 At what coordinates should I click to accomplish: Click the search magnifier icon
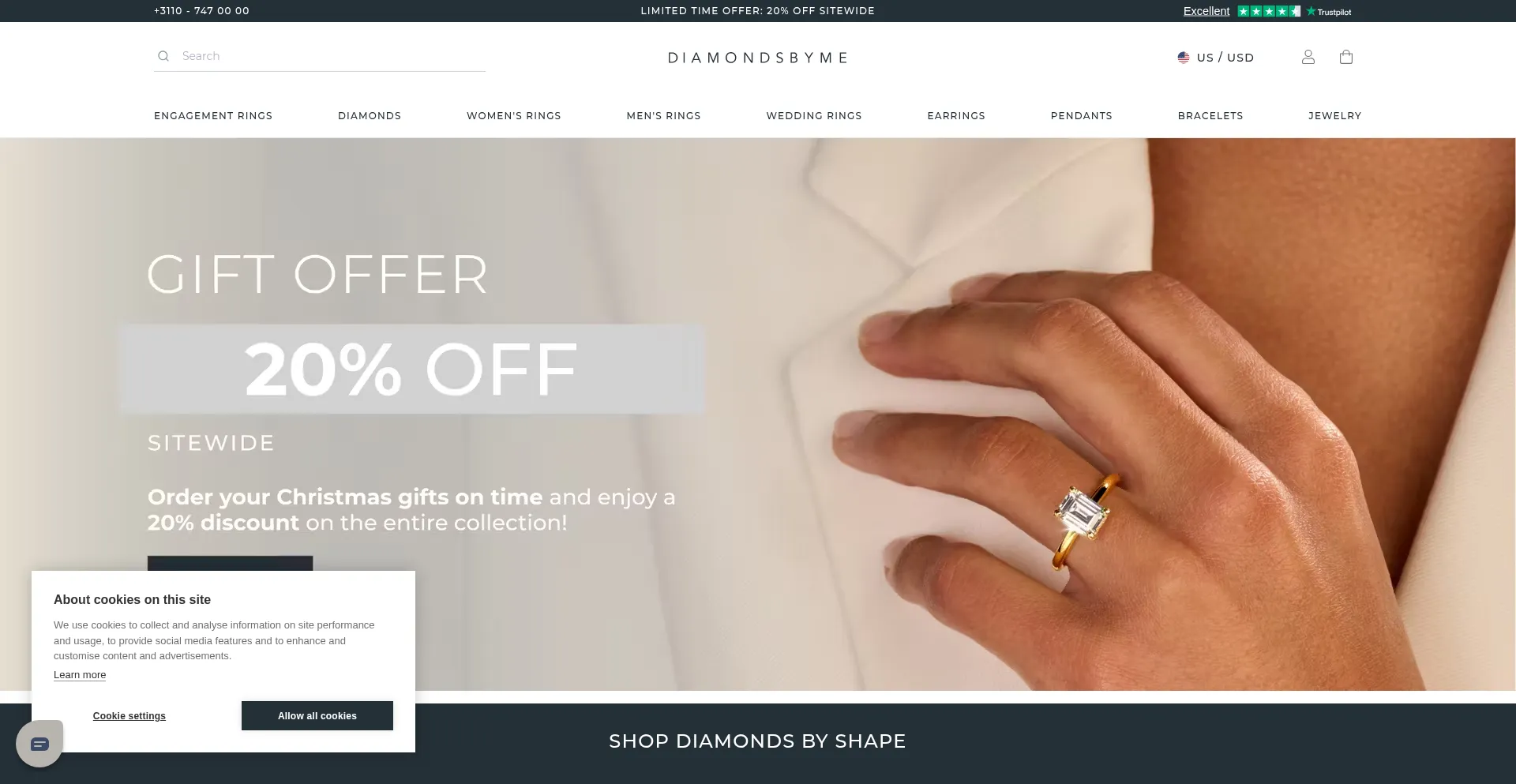click(x=163, y=56)
